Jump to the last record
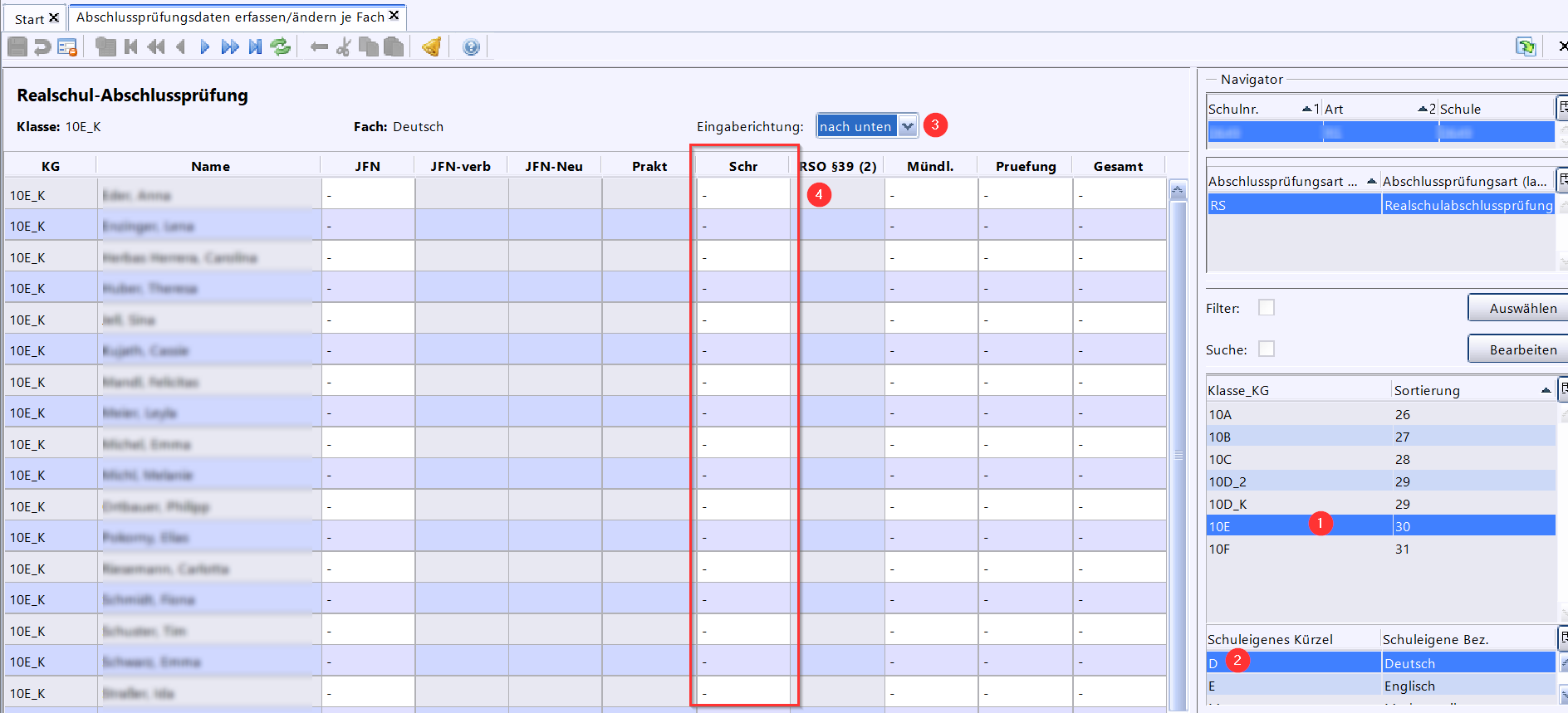1568x713 pixels. (x=256, y=47)
